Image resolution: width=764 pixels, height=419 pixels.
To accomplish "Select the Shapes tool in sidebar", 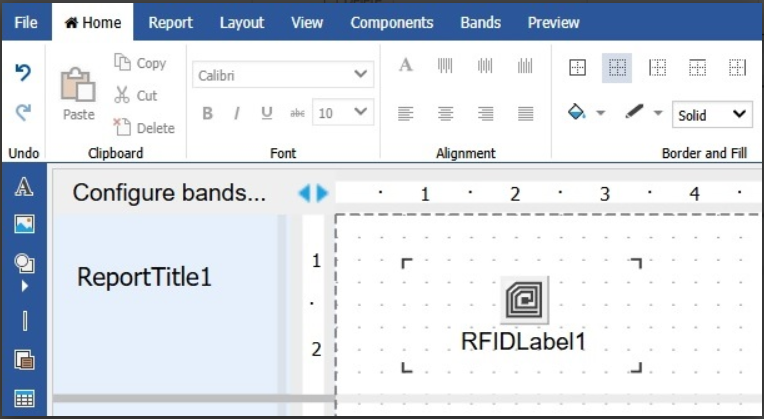I will click(24, 263).
